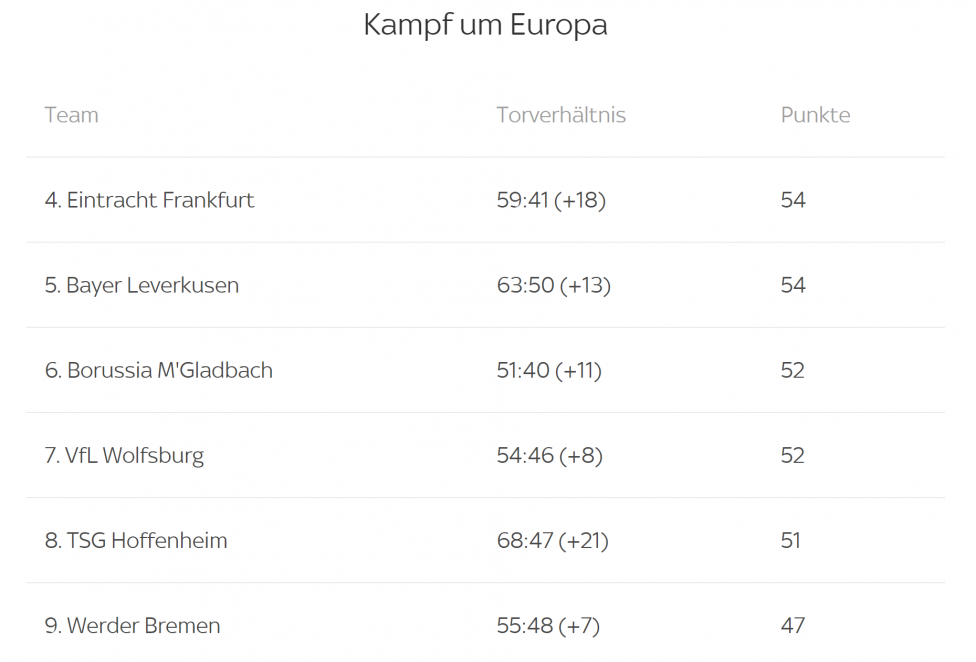Select VfL Wolfsburg's 52 points value
Screen dimensions: 976x662
[792, 455]
